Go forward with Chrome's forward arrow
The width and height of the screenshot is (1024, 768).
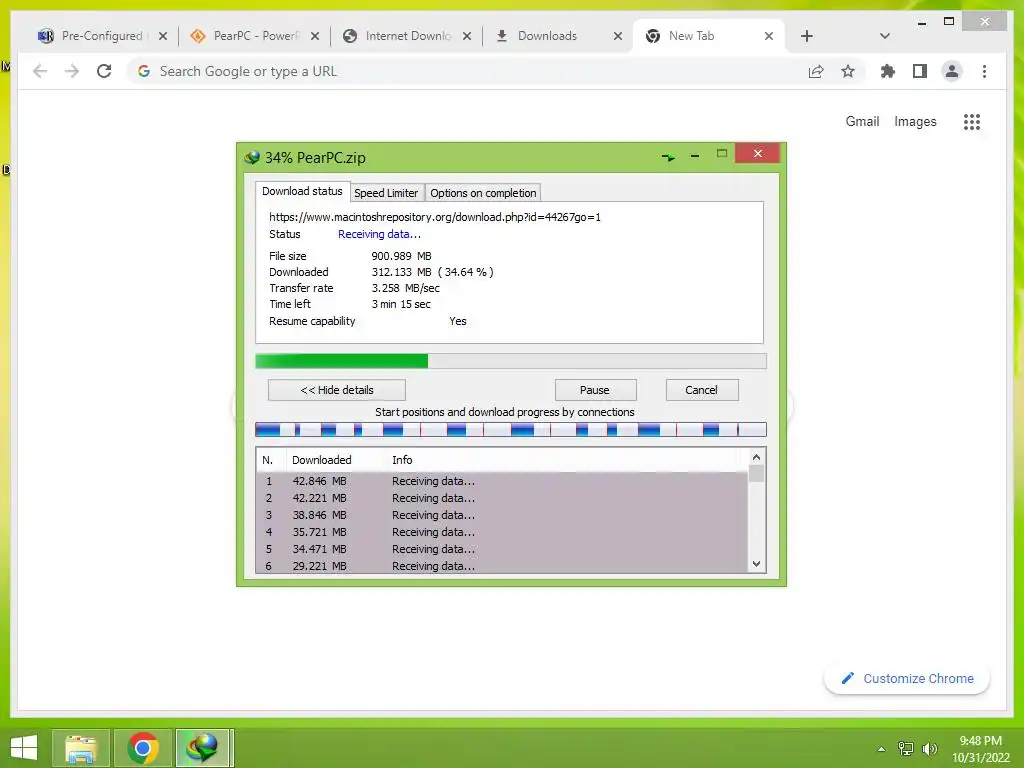pyautogui.click(x=72, y=71)
